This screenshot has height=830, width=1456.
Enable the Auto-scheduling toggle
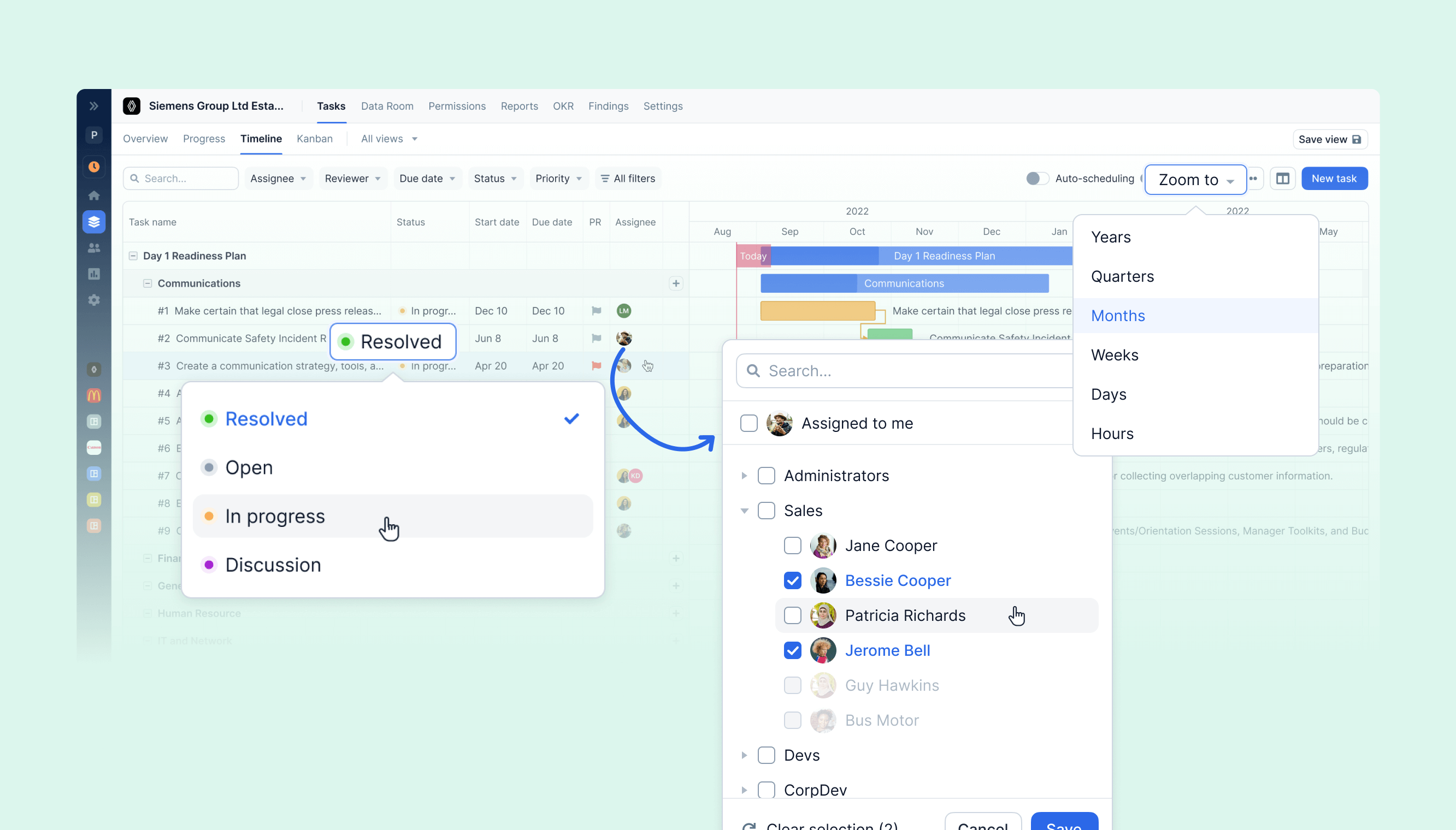tap(1038, 179)
